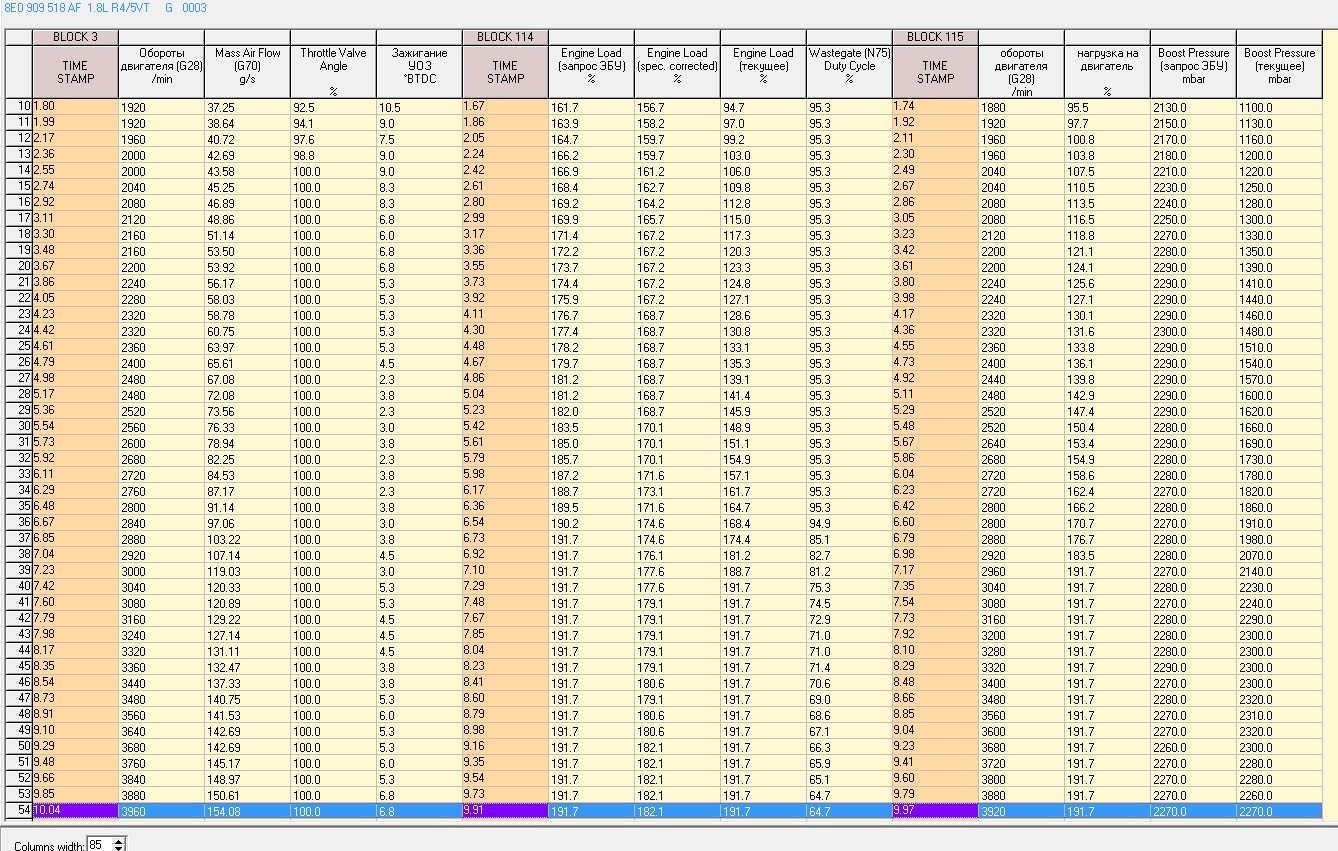Screen dimensions: 1338x851
Task: Click TIME STAMP header under BLOCK 114
Action: click(505, 71)
